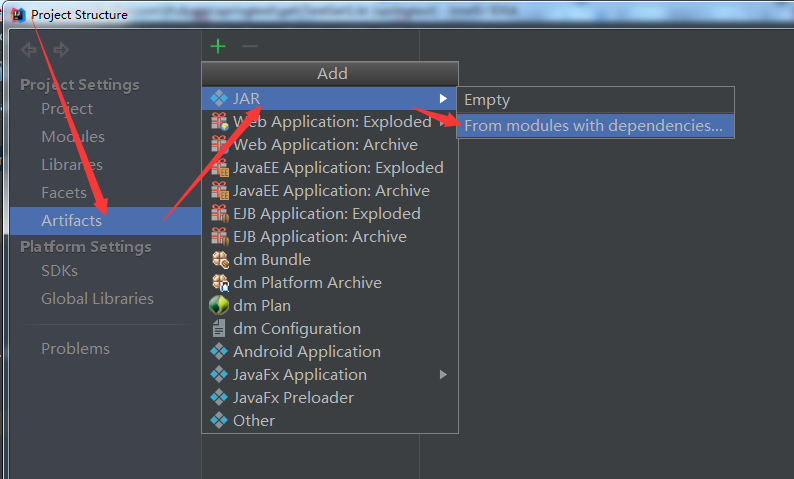
Task: Select Web Application: Exploded menu entry
Action: coord(330,122)
